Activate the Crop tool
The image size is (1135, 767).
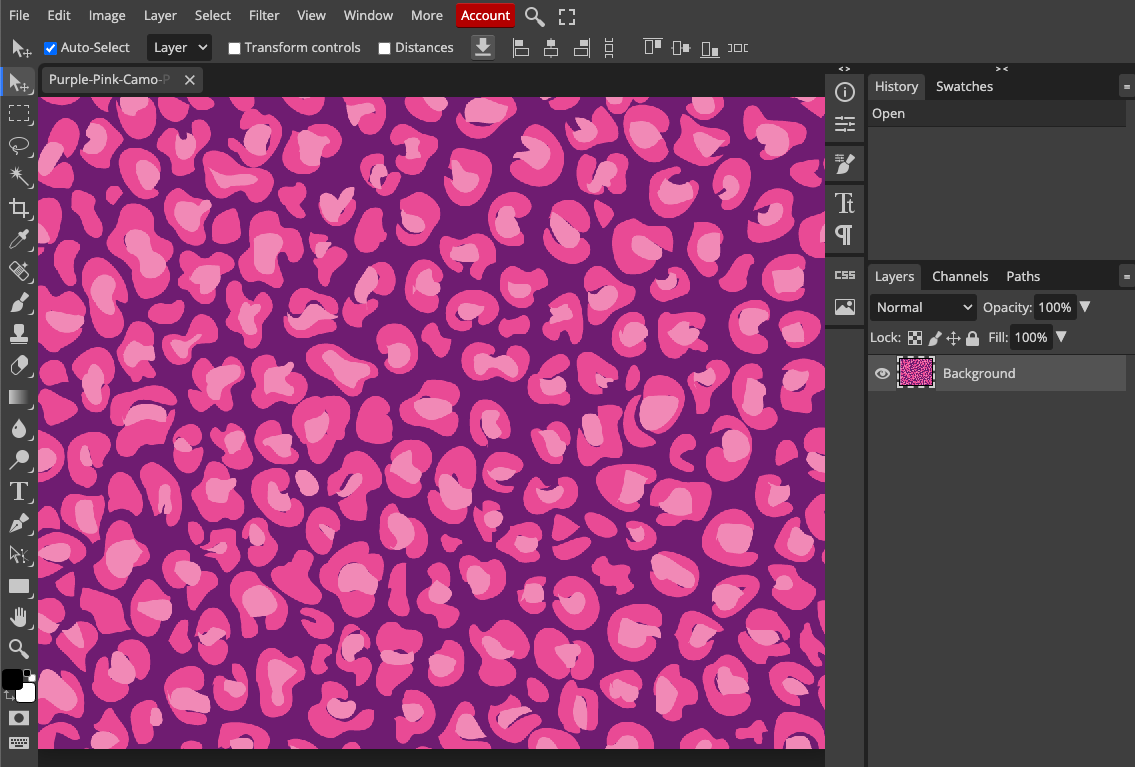tap(19, 208)
